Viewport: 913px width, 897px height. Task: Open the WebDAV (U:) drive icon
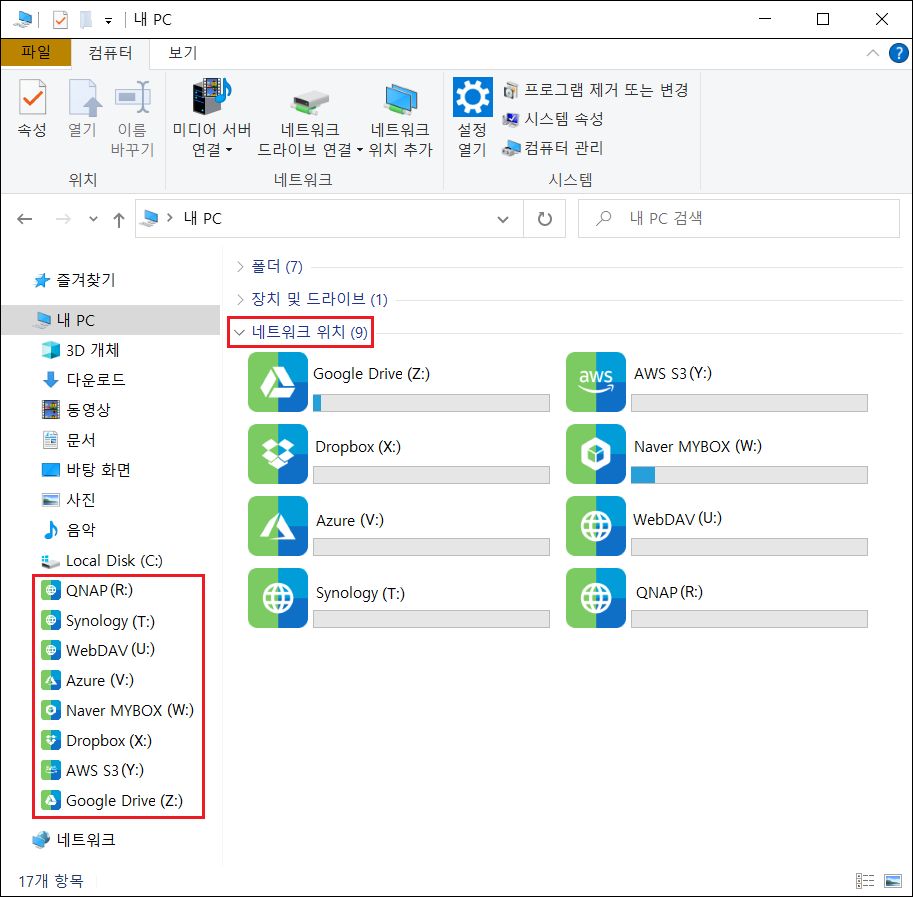[x=596, y=526]
